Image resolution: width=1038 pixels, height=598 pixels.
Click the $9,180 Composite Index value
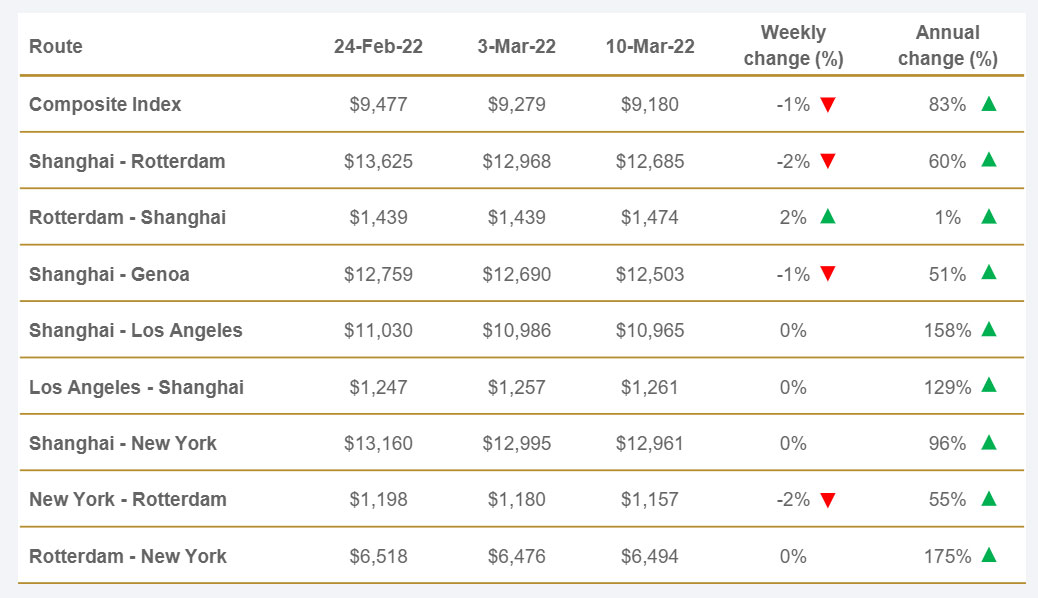click(650, 104)
